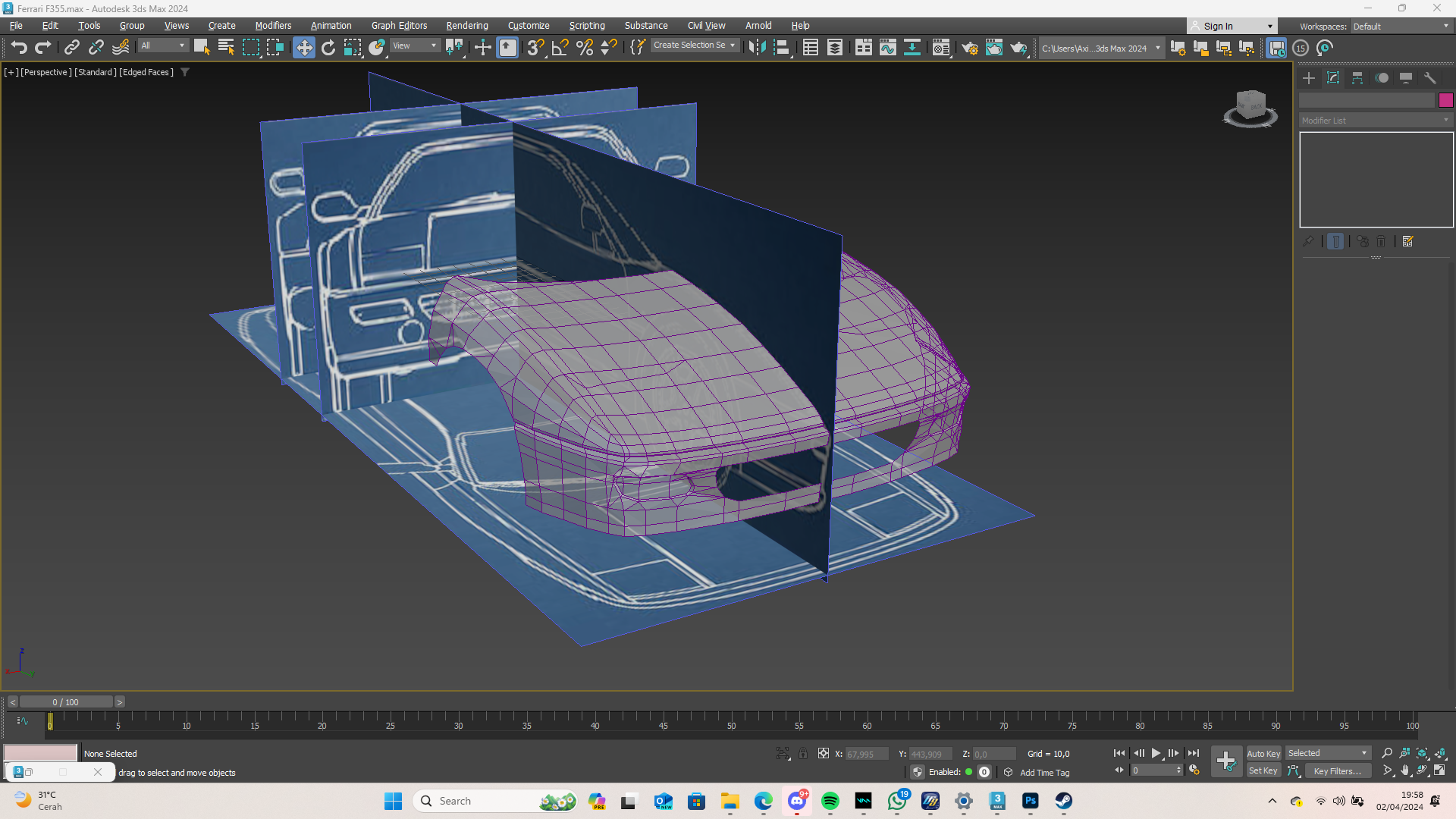This screenshot has width=1456, height=819.
Task: Click the Key Filters button
Action: coord(1337,771)
